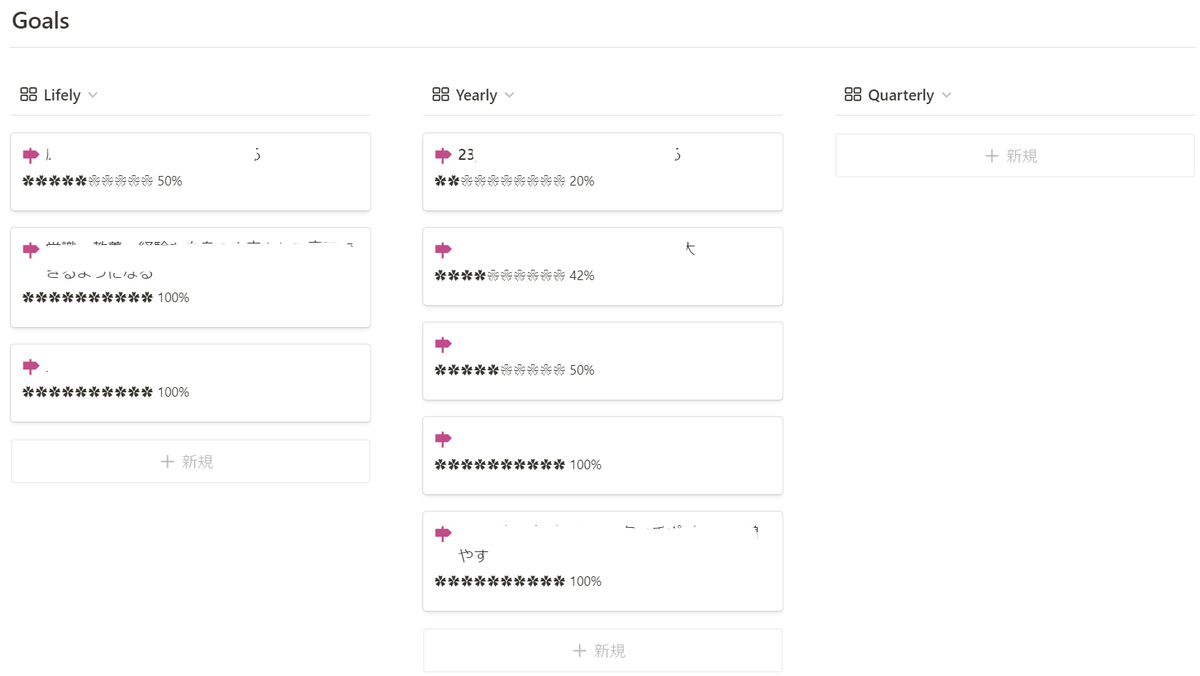Viewport: 1200px width, 676px height.
Task: Add a new item under Yearly with 新規
Action: click(602, 650)
